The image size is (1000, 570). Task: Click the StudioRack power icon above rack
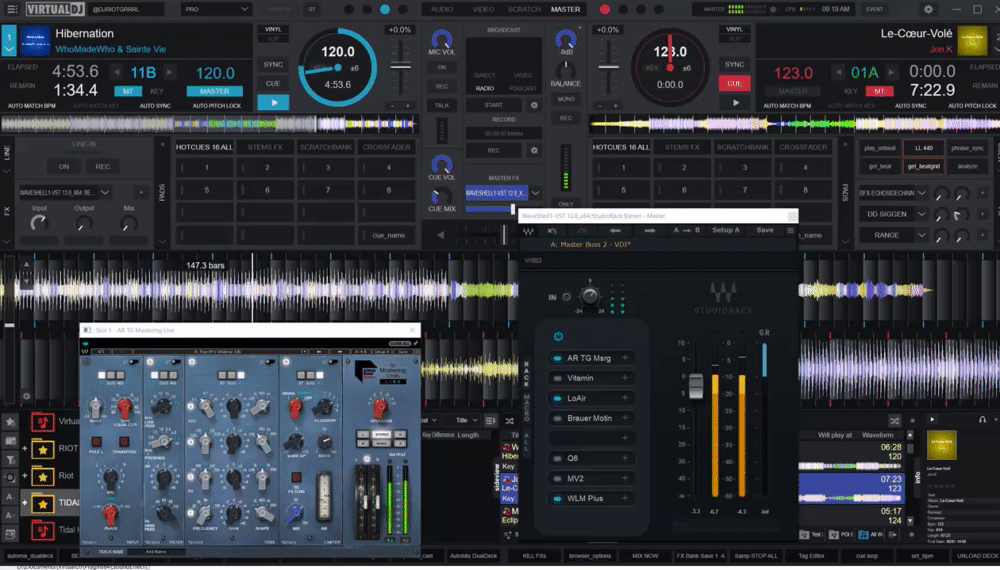point(558,336)
